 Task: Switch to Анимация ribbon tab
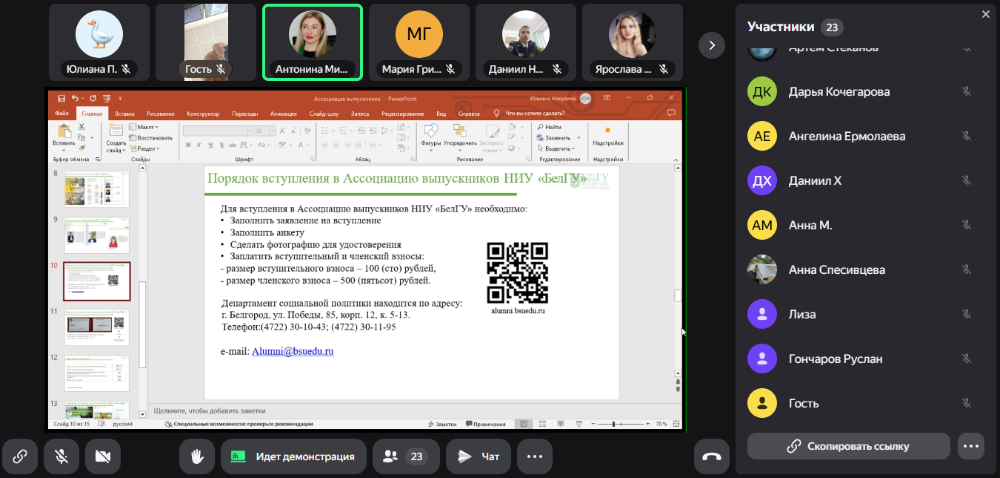[x=283, y=114]
